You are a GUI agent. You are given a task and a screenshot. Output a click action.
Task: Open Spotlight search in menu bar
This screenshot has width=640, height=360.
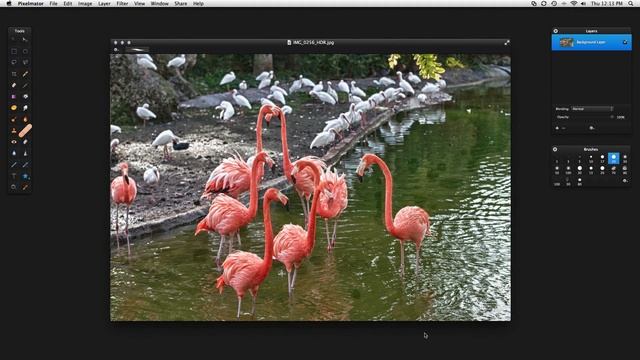tap(631, 4)
